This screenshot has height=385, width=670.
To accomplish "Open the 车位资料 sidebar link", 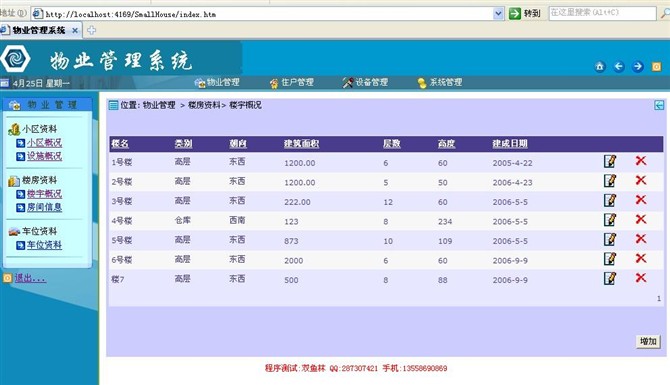I will click(x=44, y=245).
